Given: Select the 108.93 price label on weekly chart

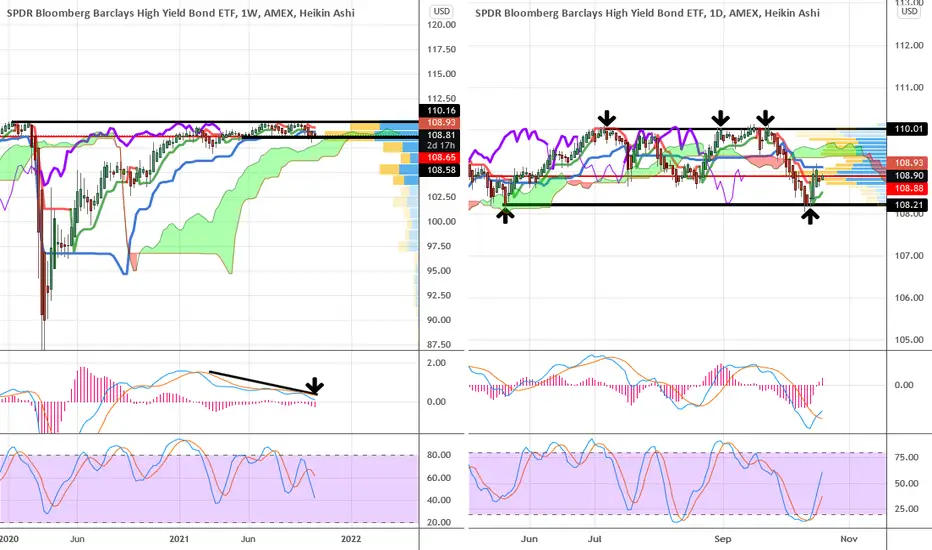Looking at the screenshot, I should (x=439, y=122).
